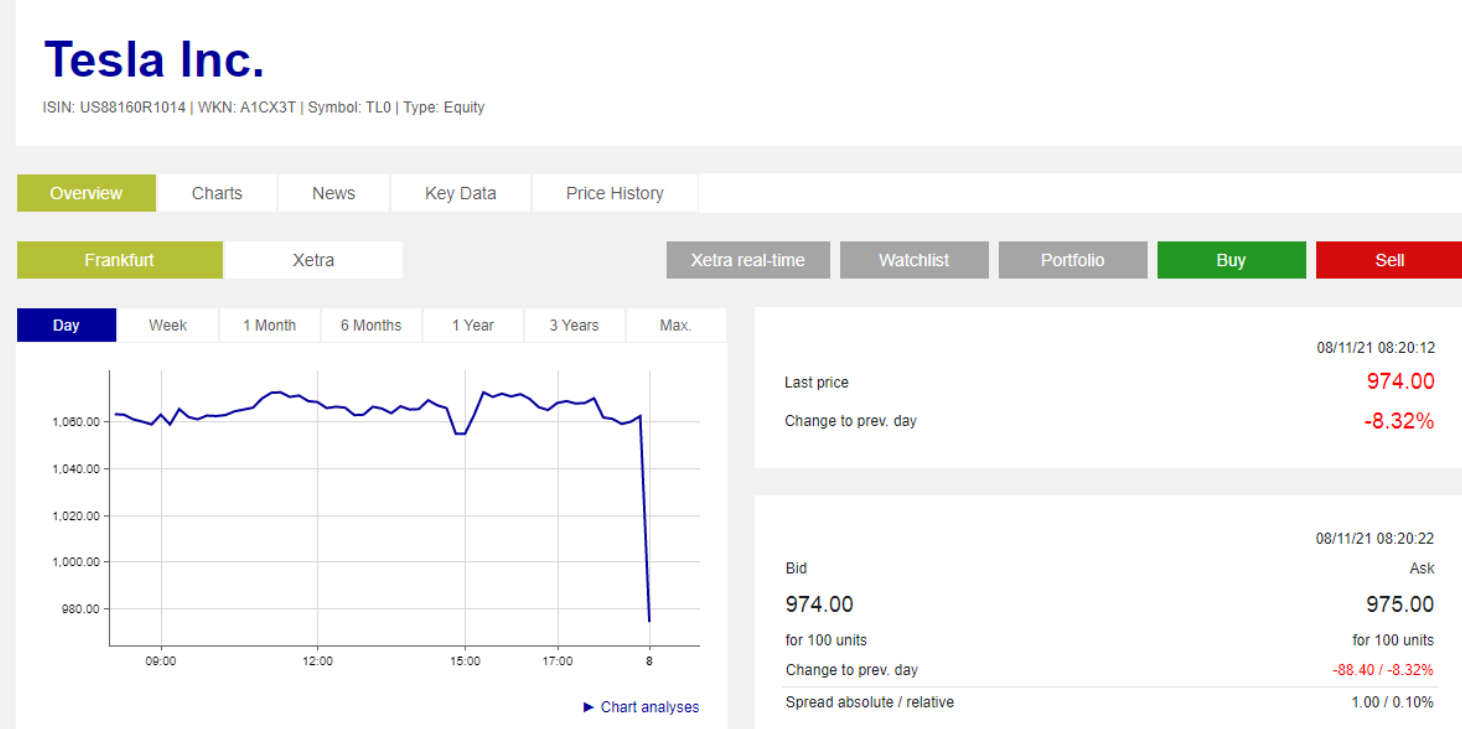This screenshot has height=729, width=1462.
Task: Show the Week chart range
Action: [x=168, y=325]
